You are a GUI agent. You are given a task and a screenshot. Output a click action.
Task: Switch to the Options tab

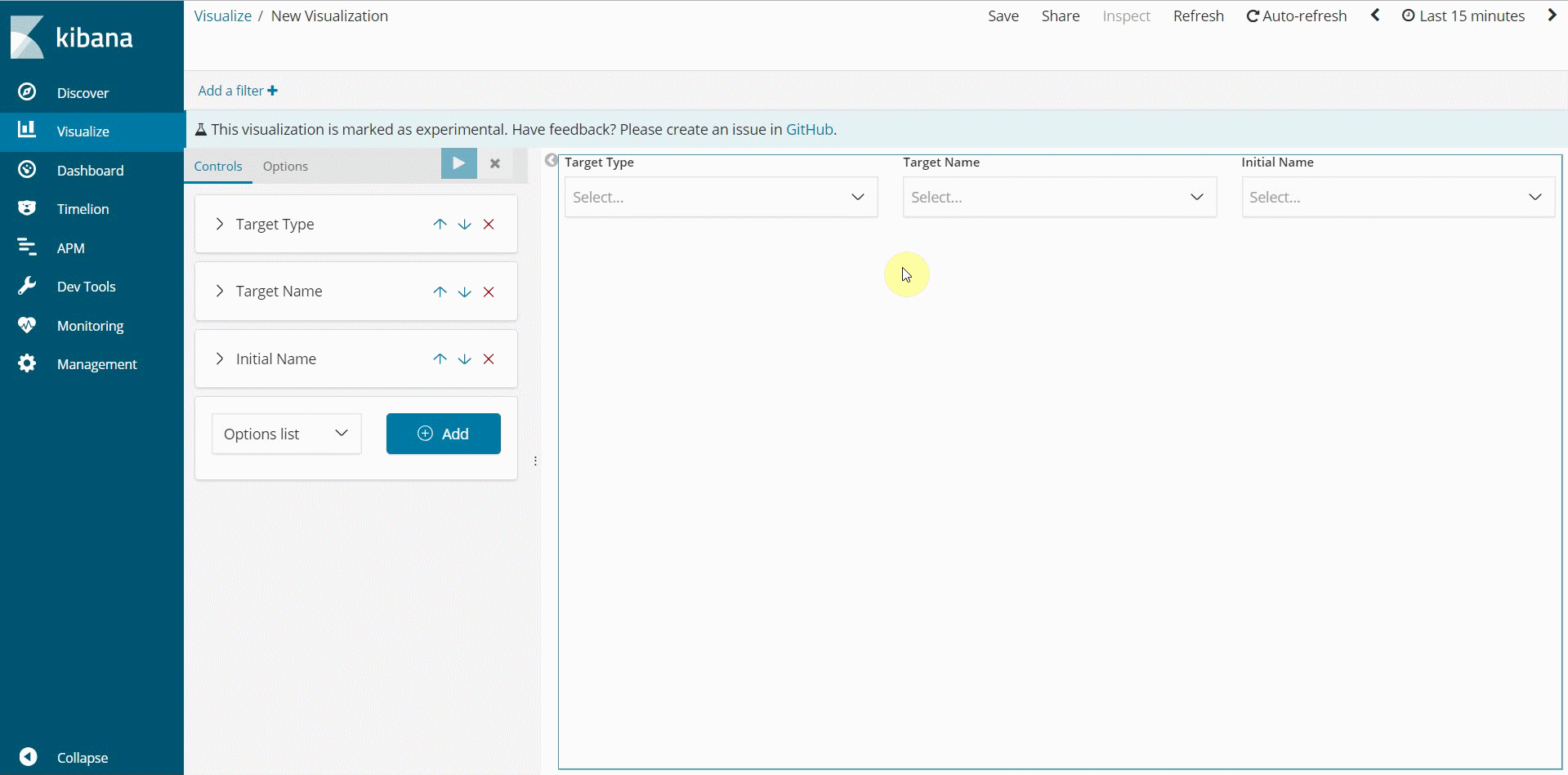(x=284, y=166)
